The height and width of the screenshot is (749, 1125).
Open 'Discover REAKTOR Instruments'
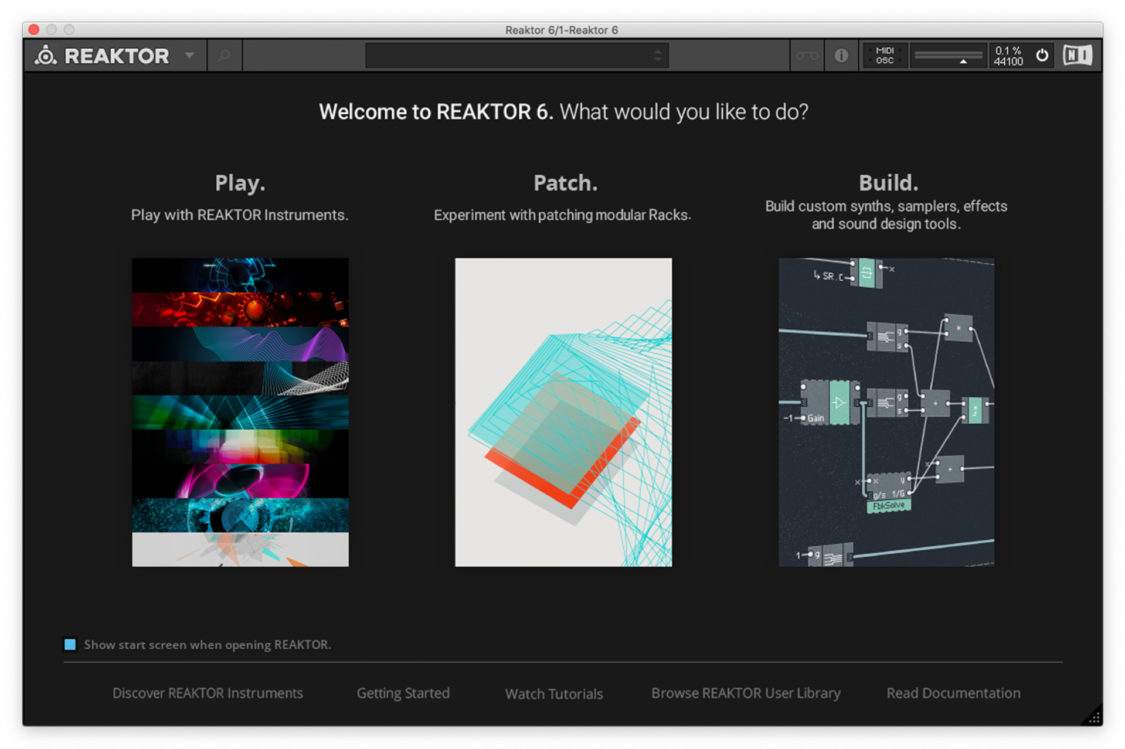pos(207,693)
